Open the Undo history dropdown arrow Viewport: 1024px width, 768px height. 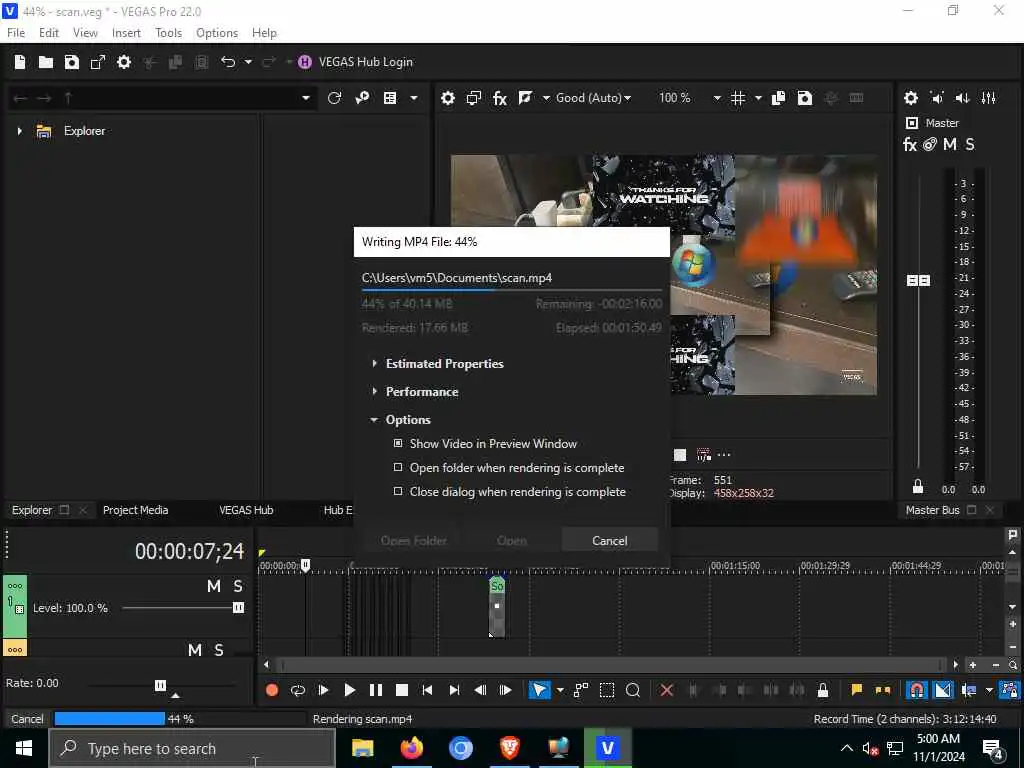coord(248,62)
